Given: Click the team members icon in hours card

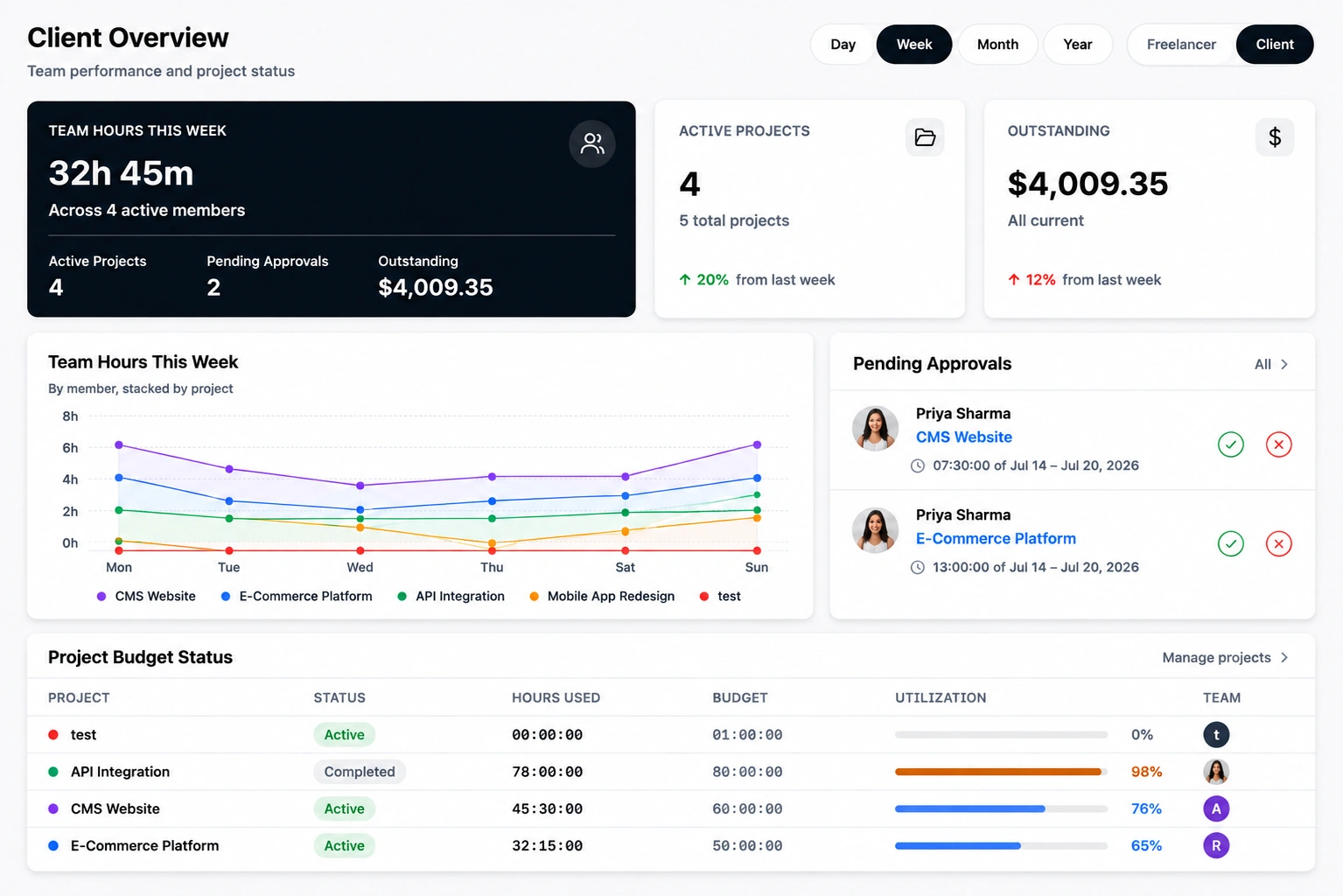Looking at the screenshot, I should 592,143.
